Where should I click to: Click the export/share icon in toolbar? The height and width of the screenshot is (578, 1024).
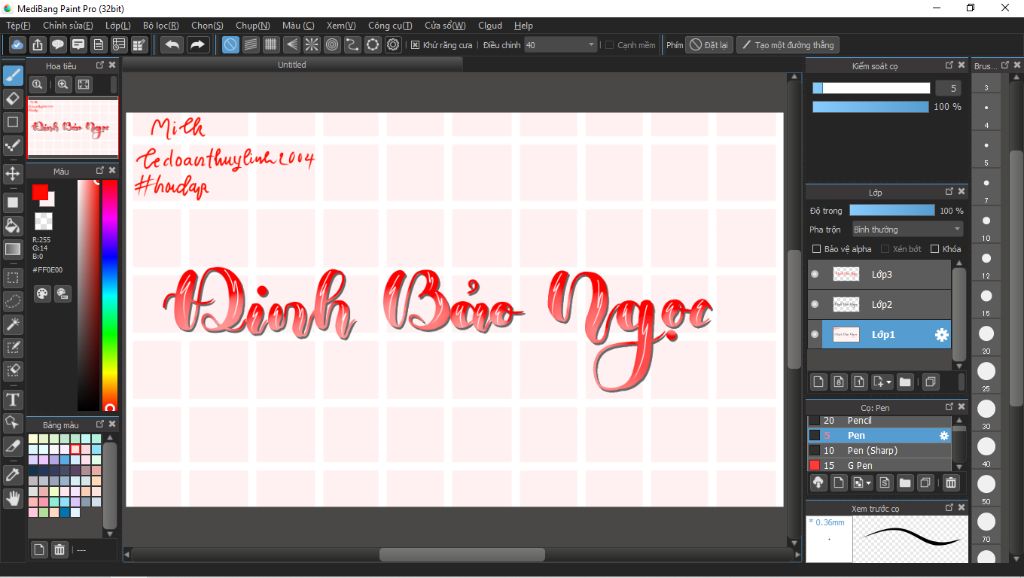pyautogui.click(x=38, y=45)
